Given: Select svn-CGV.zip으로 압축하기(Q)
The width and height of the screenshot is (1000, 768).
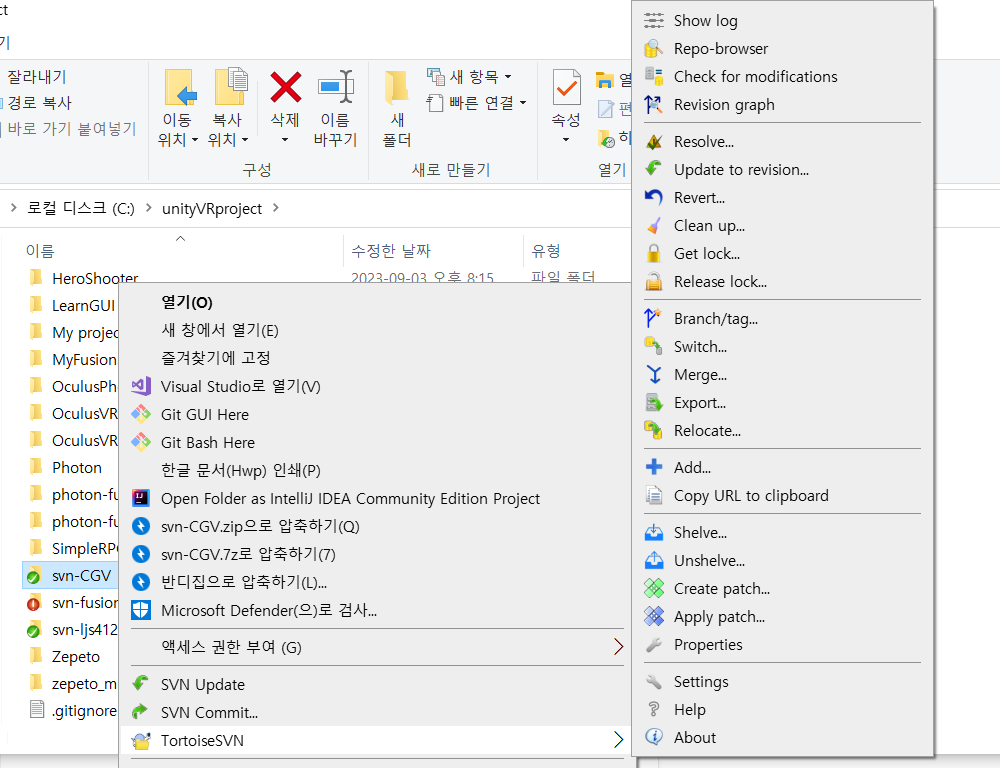Looking at the screenshot, I should [260, 526].
